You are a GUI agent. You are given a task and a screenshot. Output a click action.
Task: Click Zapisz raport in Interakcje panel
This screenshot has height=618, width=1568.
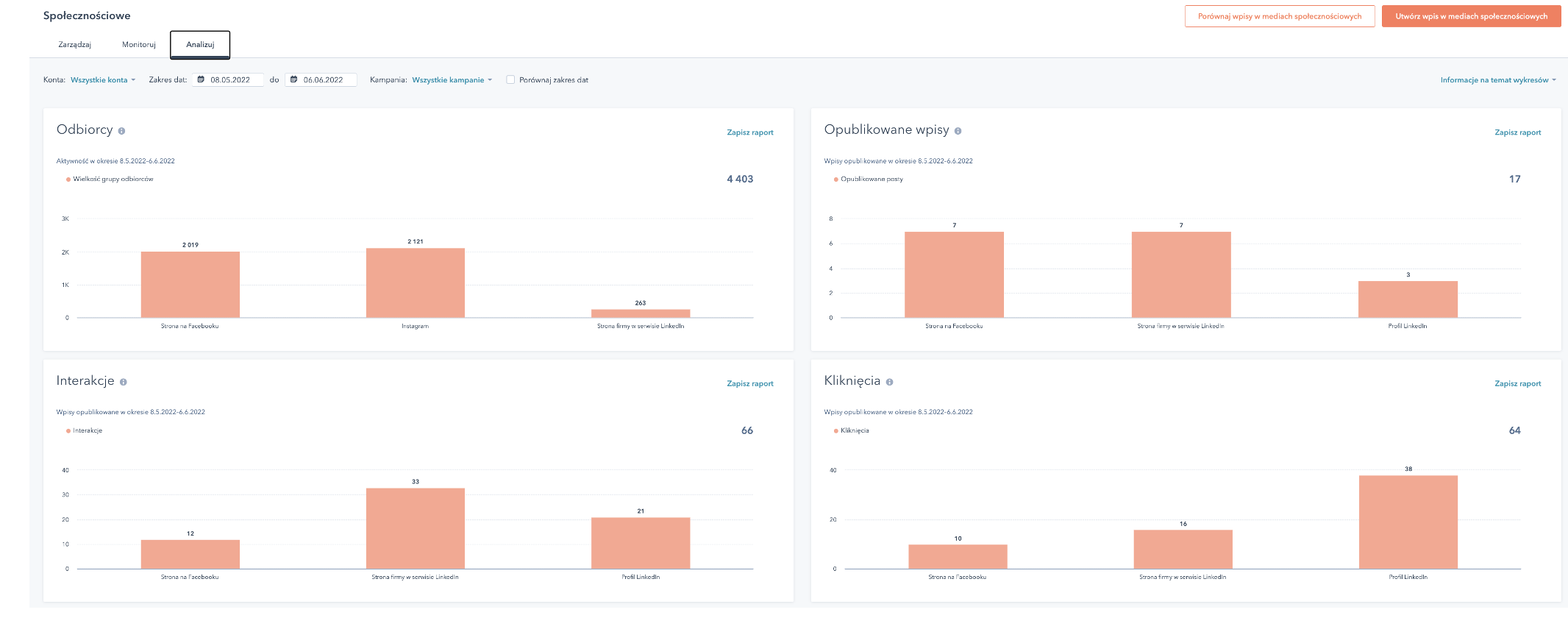click(749, 383)
